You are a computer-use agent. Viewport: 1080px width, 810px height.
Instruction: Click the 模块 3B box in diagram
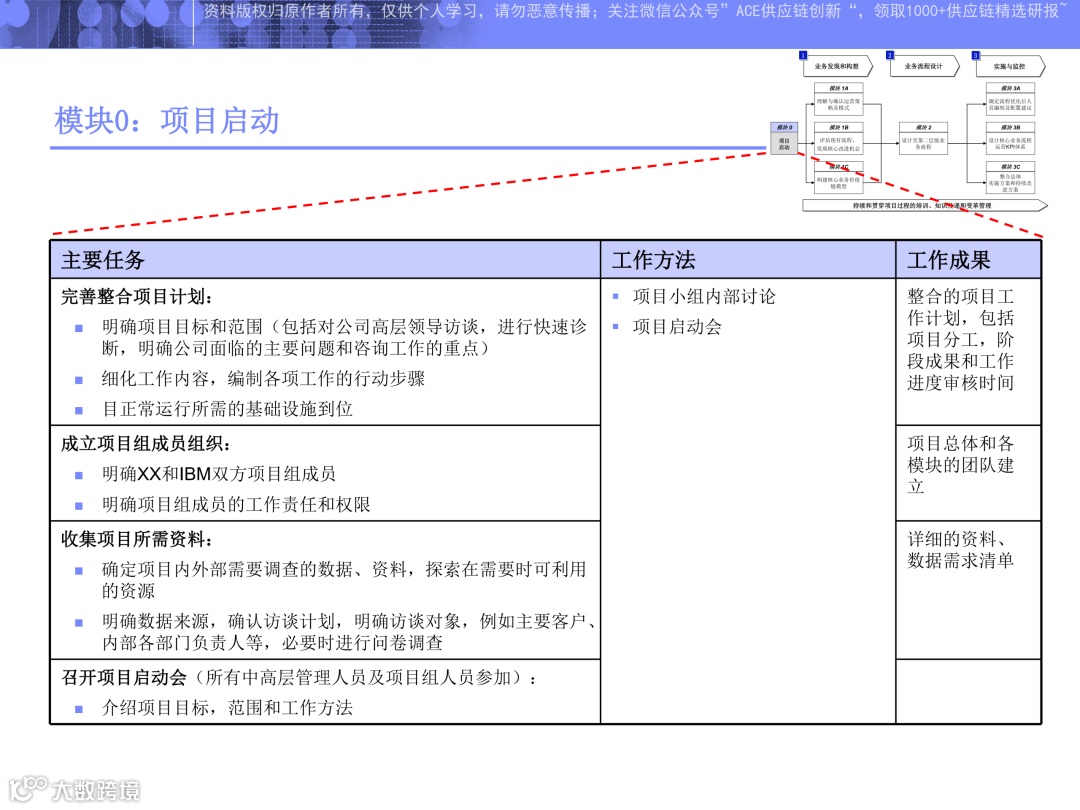tap(1010, 138)
